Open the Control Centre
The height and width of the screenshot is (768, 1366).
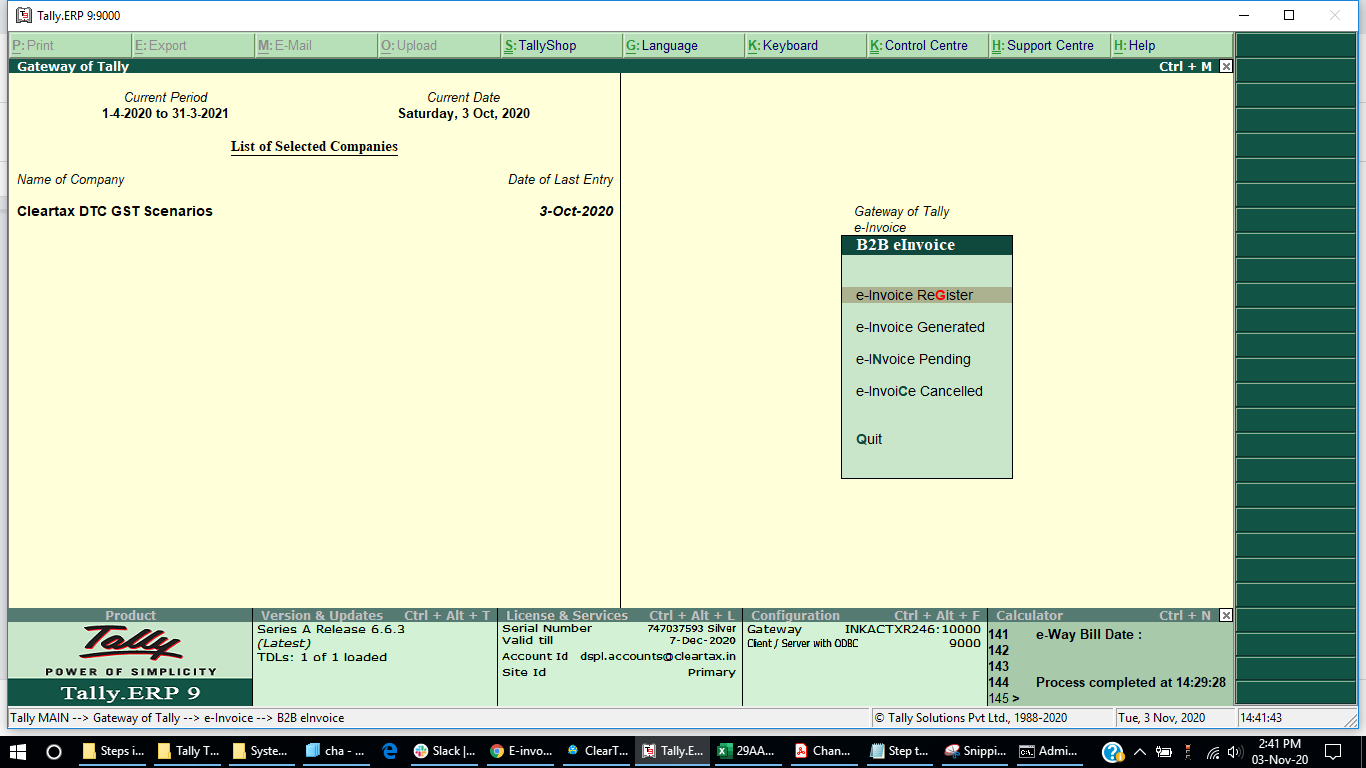point(927,45)
